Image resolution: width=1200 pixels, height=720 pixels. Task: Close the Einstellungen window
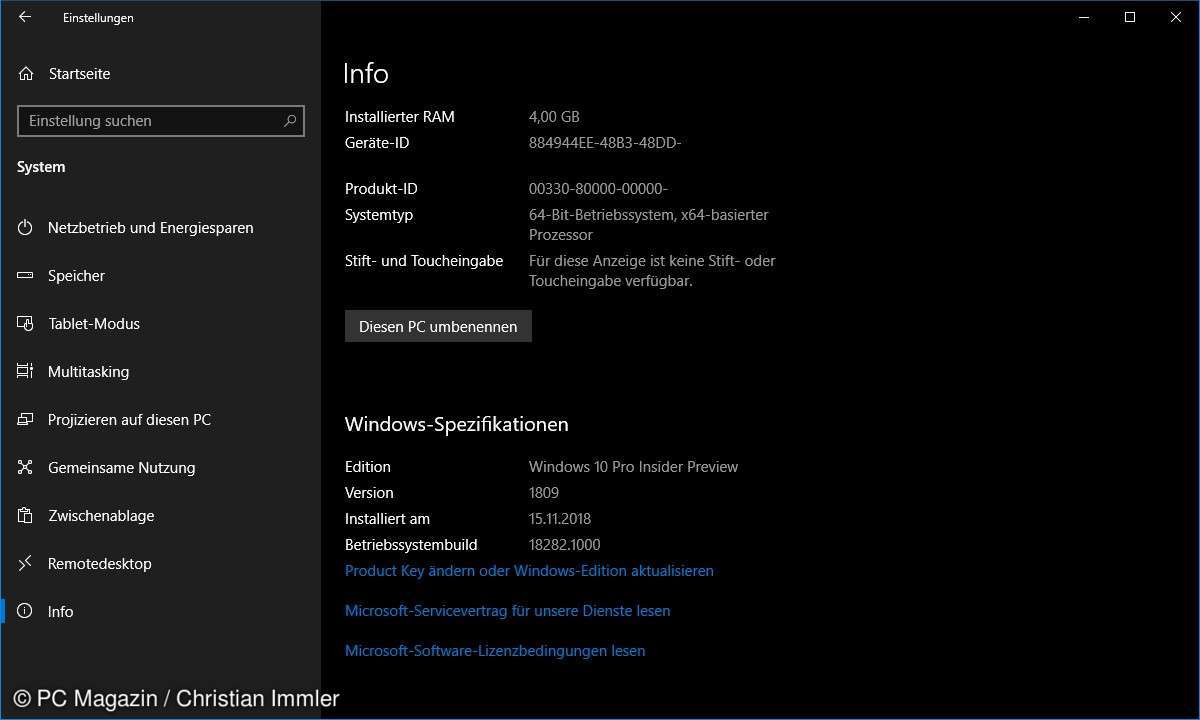point(1176,17)
